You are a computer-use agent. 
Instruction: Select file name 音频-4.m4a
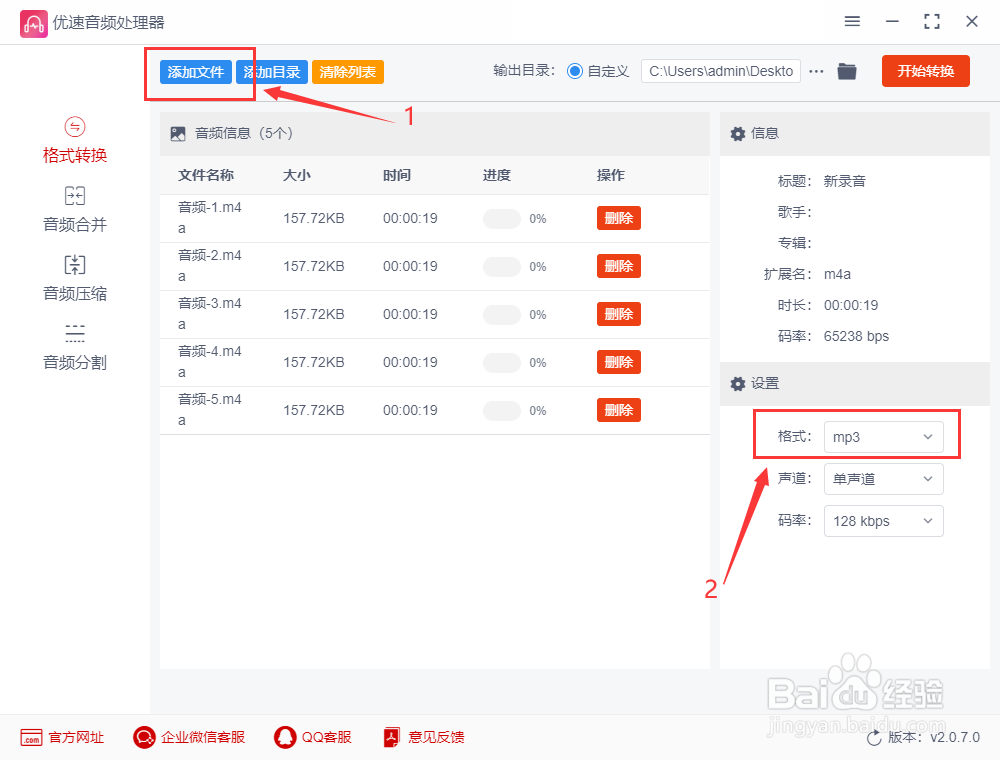click(x=209, y=362)
